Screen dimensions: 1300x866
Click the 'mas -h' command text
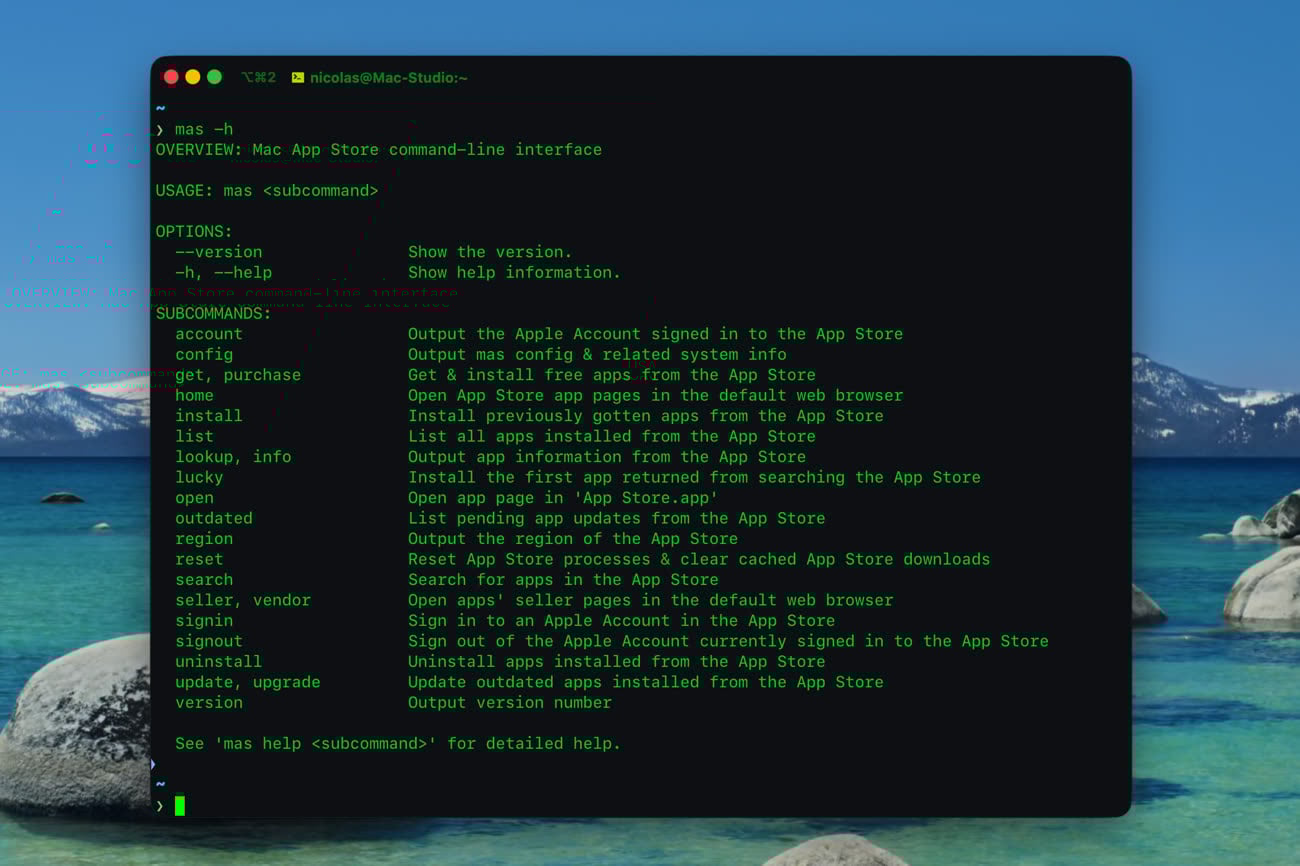(x=203, y=129)
